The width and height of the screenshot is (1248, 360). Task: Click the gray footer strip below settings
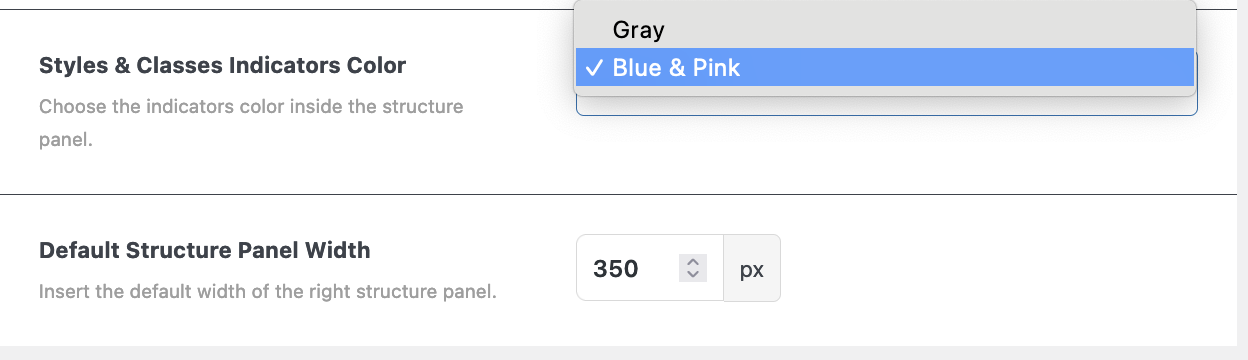(624, 353)
